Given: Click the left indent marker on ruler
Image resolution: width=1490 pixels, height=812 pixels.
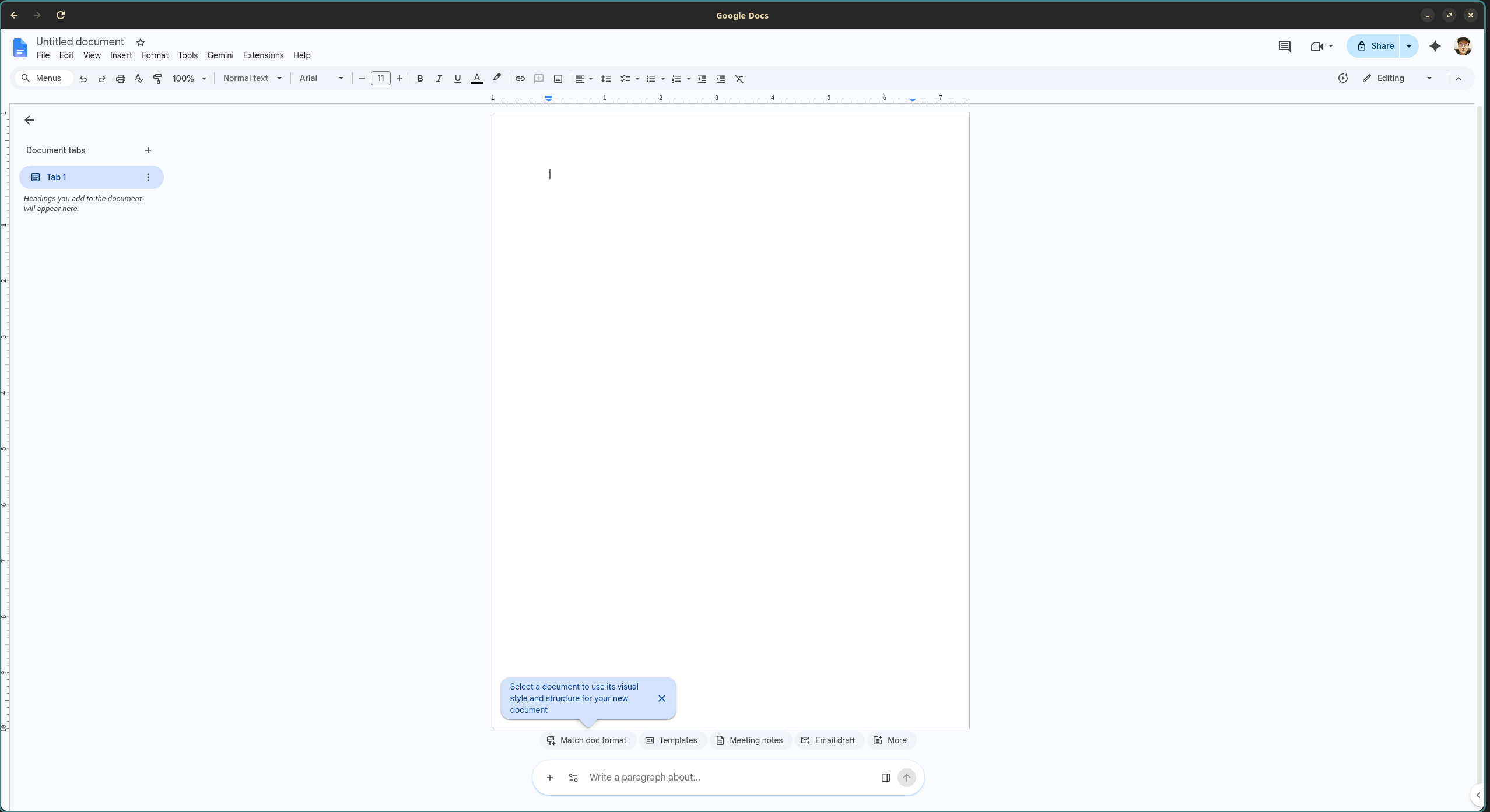Looking at the screenshot, I should pos(549,100).
